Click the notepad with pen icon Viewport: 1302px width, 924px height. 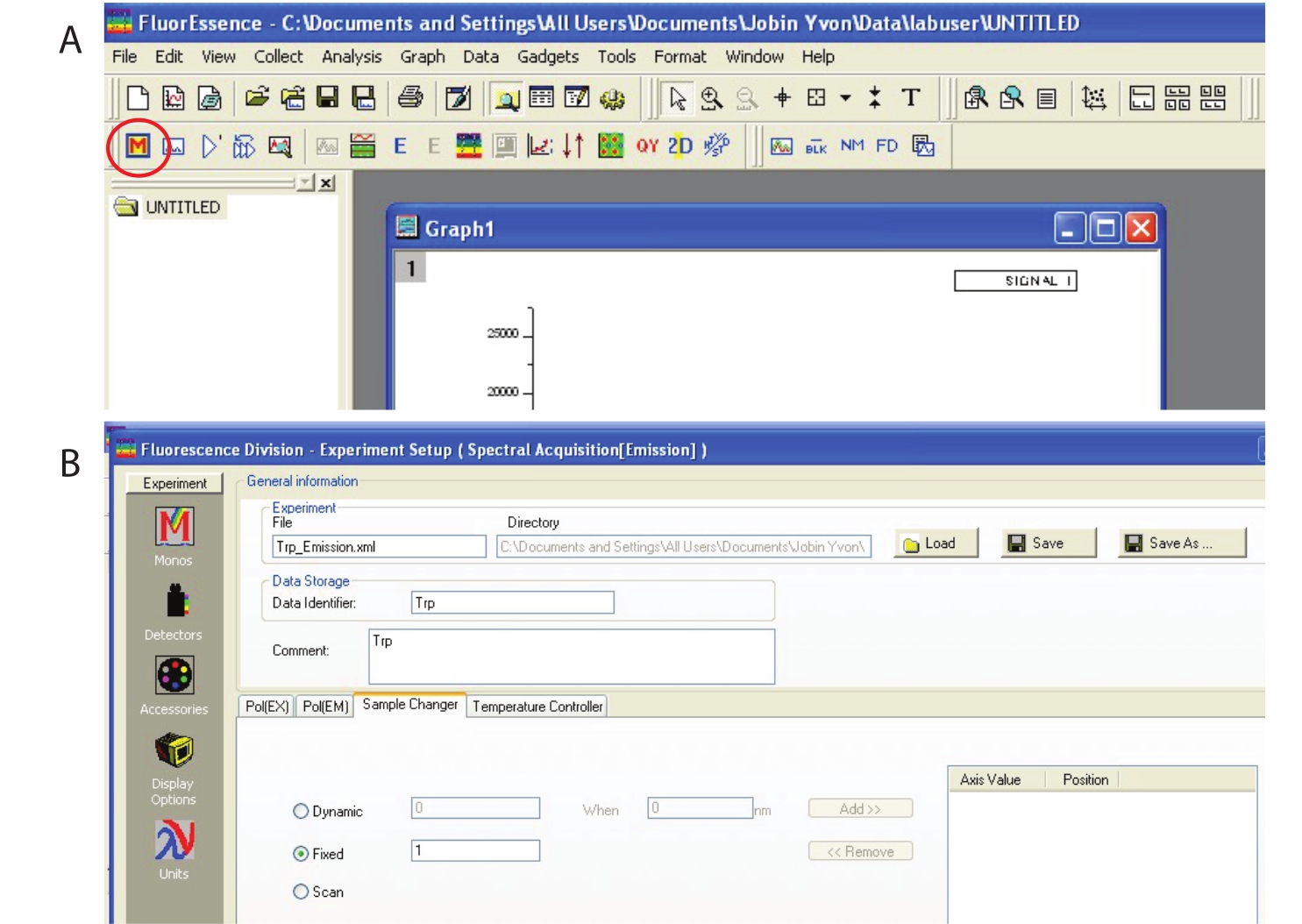point(458,98)
